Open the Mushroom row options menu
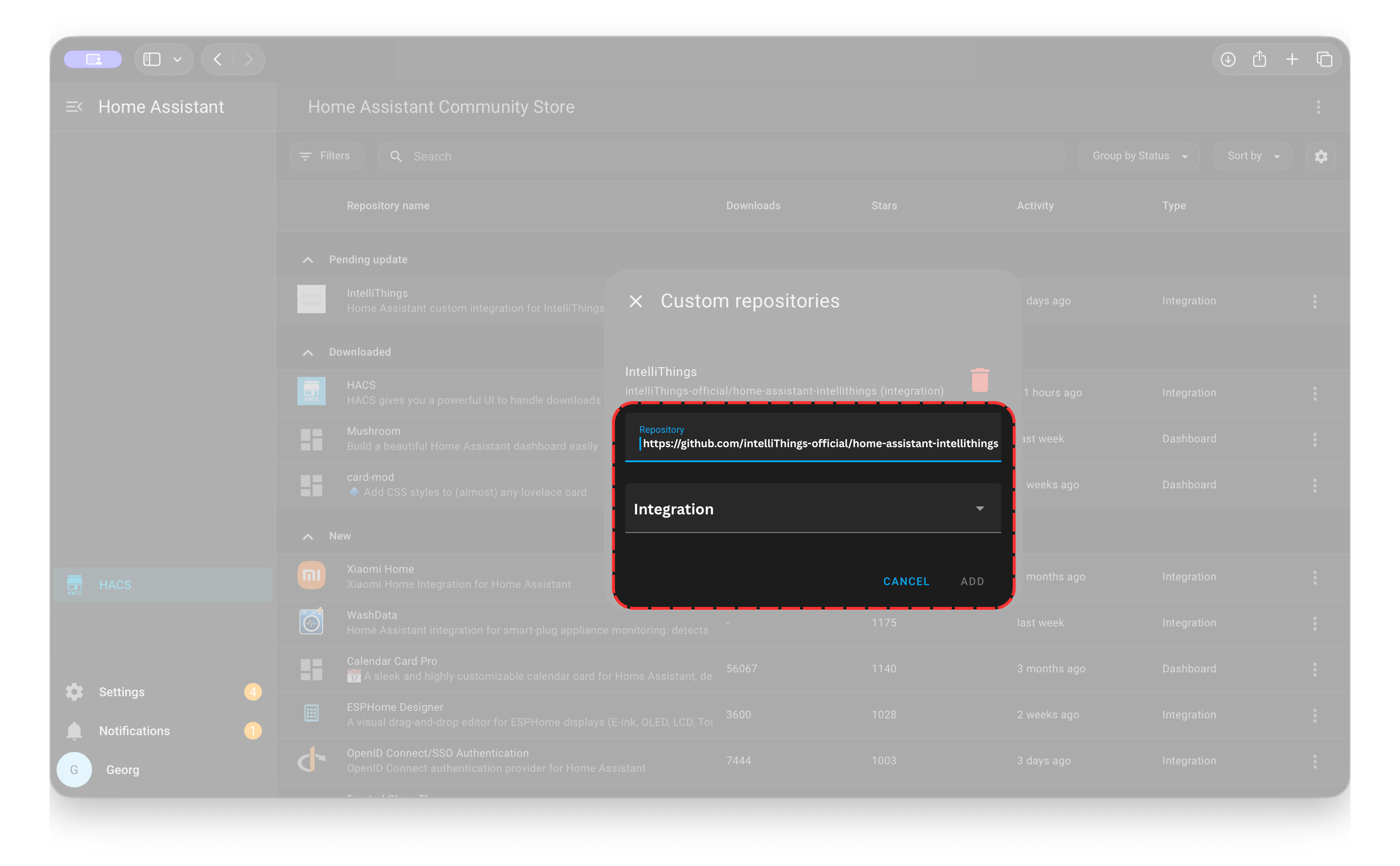The image size is (1400, 866). (1315, 439)
